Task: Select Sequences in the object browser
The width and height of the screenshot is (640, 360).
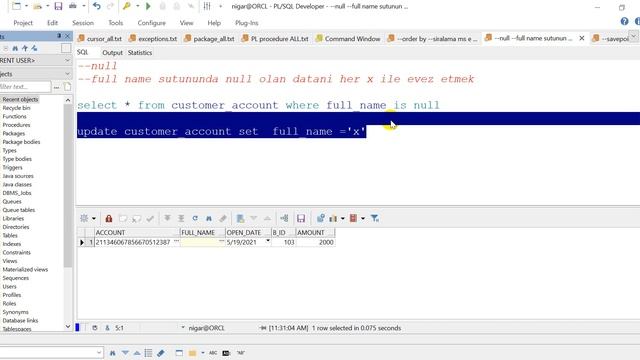Action: coord(16,278)
